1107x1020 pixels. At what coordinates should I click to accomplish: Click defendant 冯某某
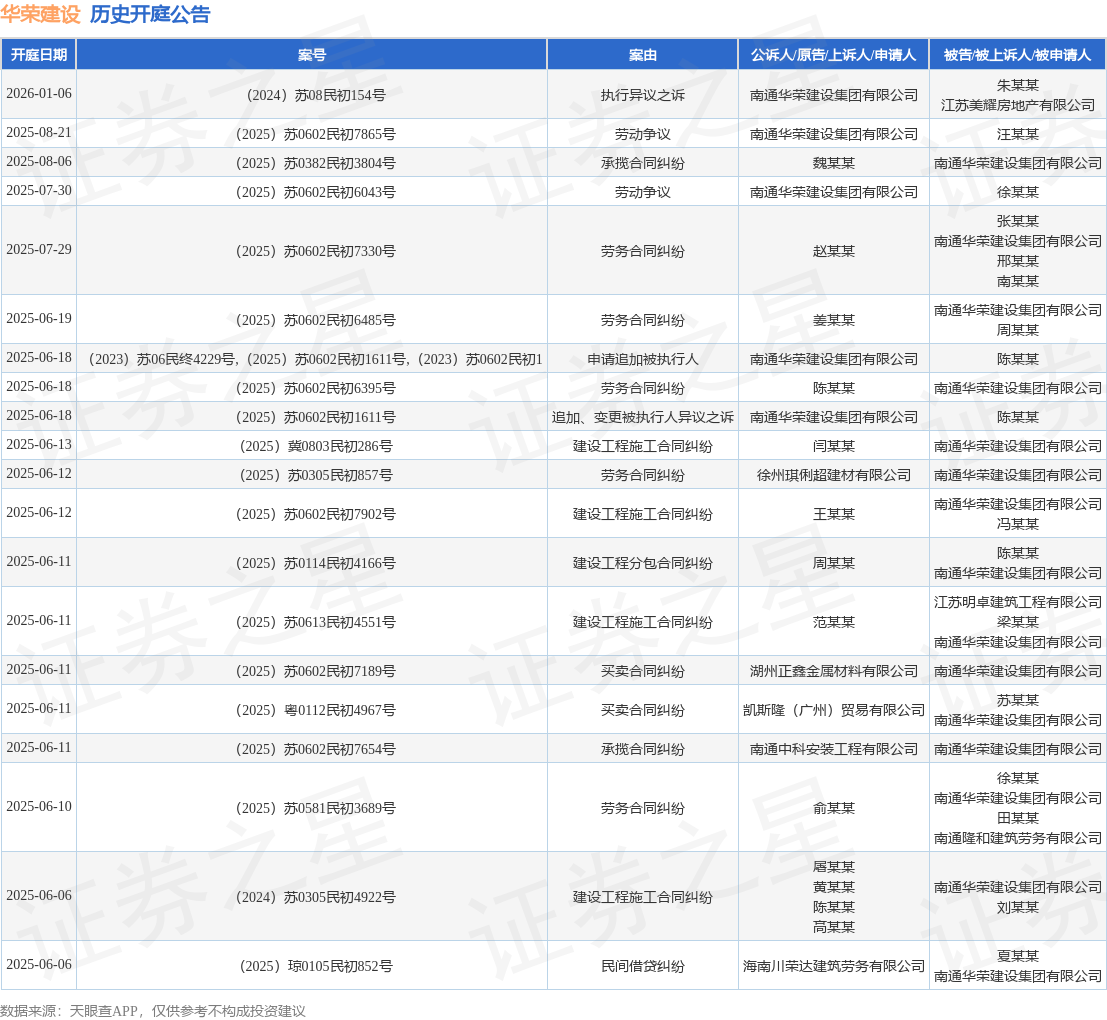(x=1017, y=524)
